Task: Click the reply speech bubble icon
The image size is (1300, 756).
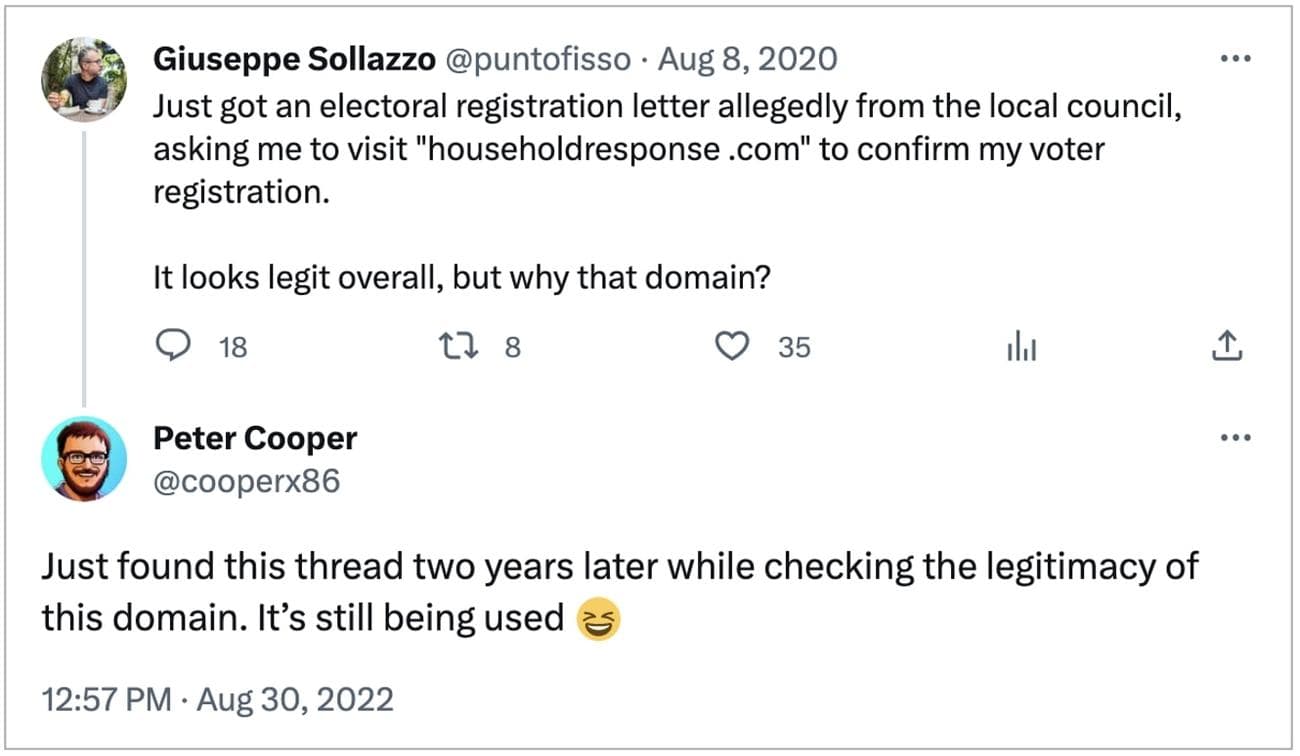Action: (176, 346)
